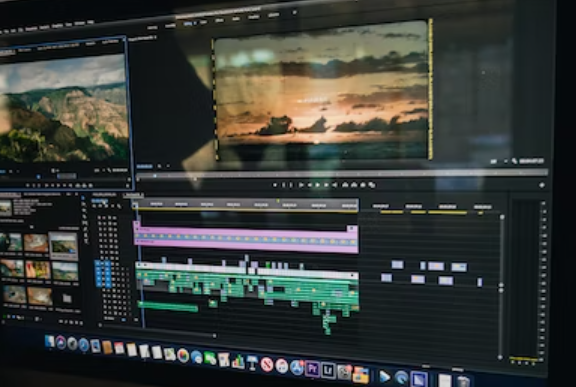Select the Selection tool in tools panel

pos(83,198)
